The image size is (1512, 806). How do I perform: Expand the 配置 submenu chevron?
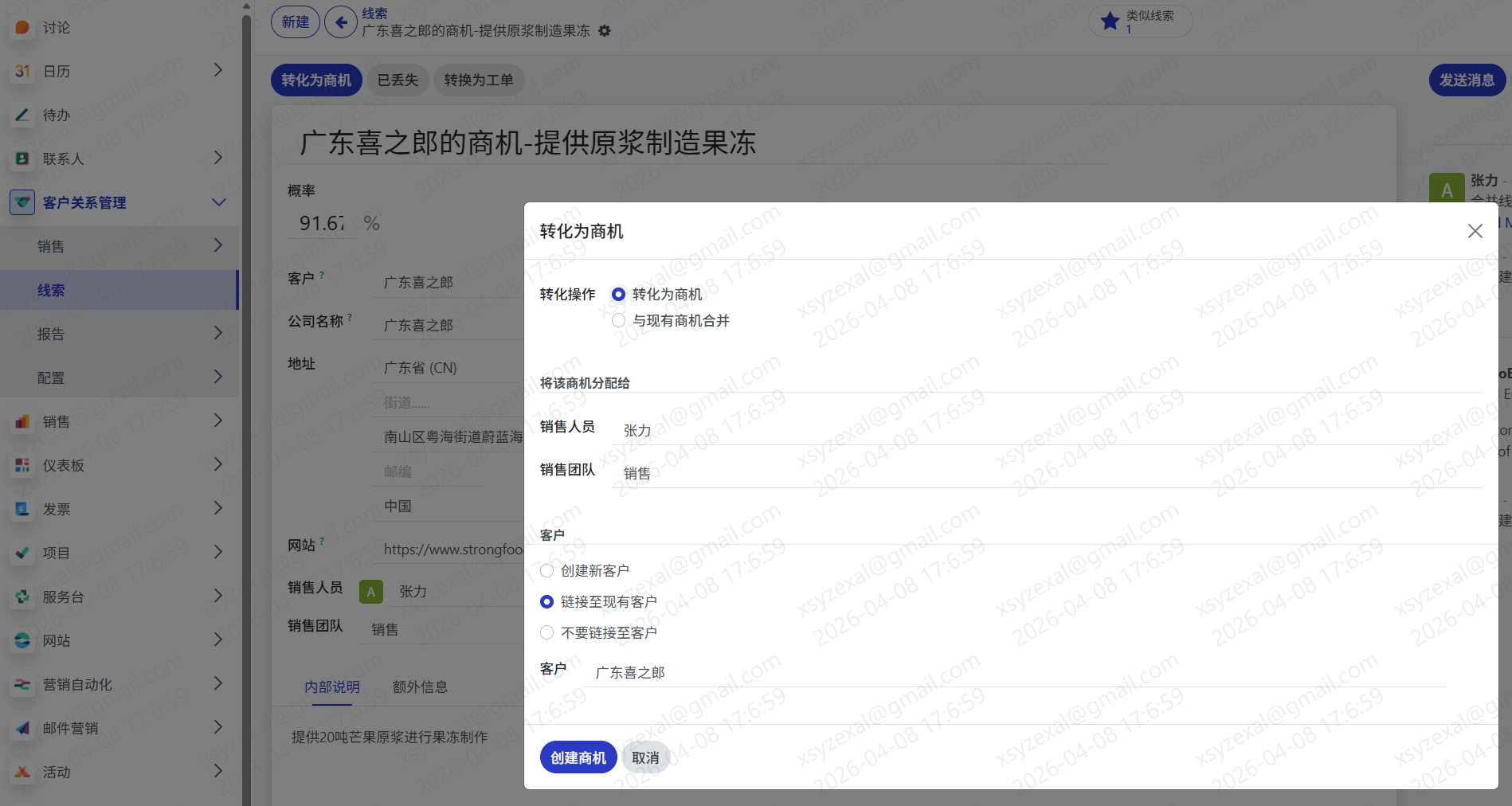[218, 378]
